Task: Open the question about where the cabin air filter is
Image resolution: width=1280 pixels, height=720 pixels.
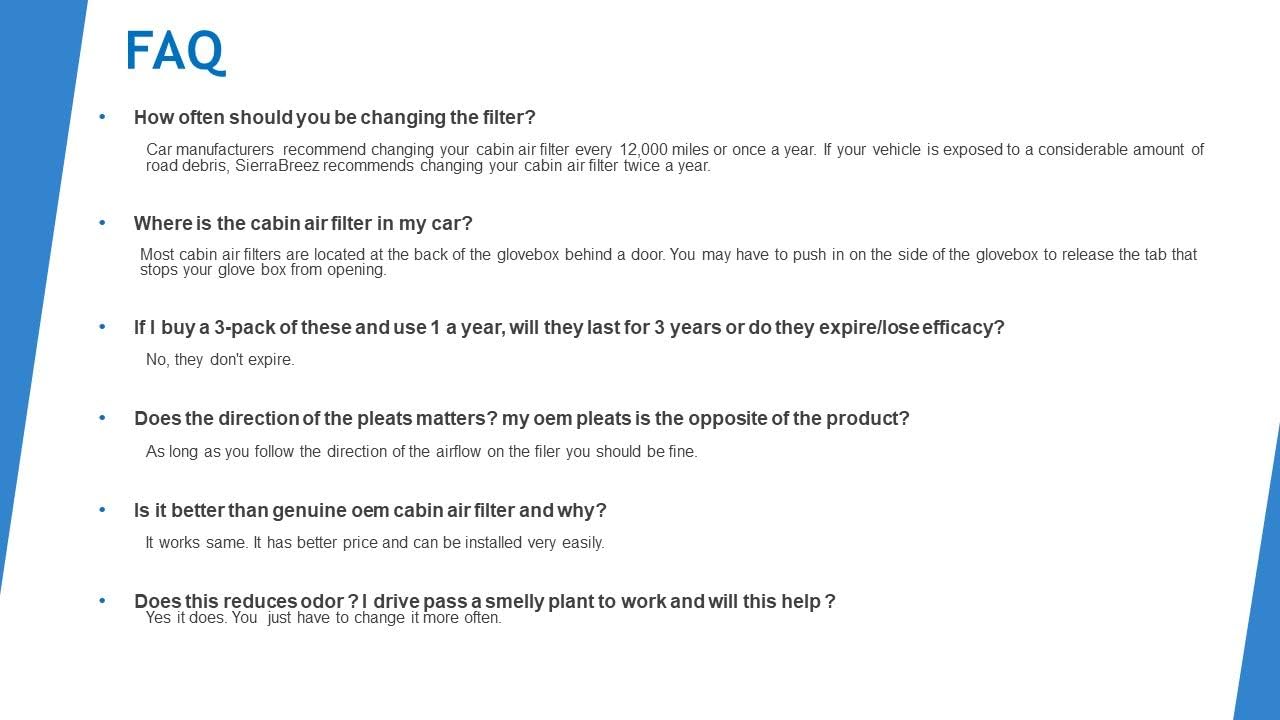Action: (303, 223)
